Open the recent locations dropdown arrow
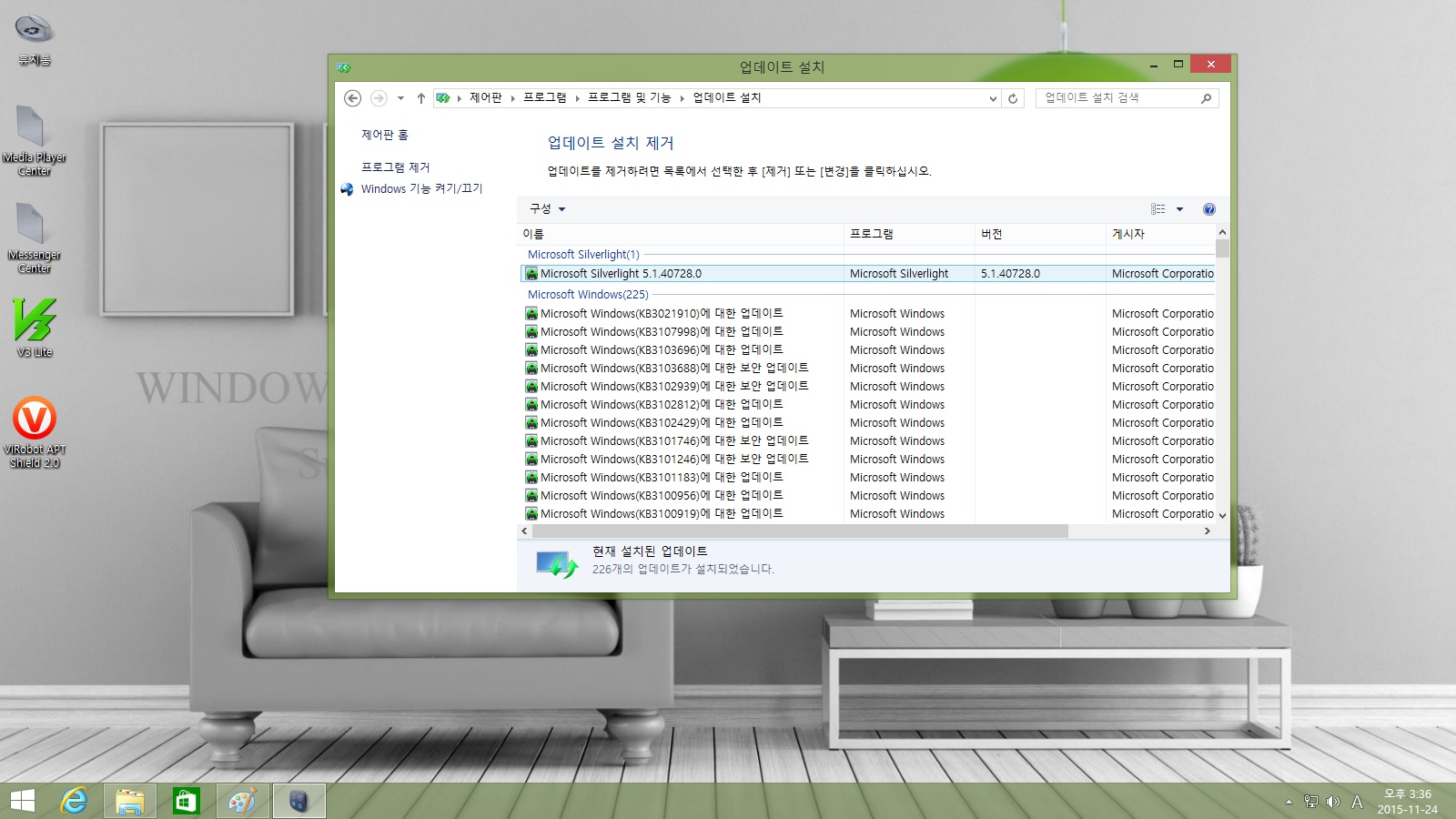This screenshot has width=1456, height=819. point(400,98)
